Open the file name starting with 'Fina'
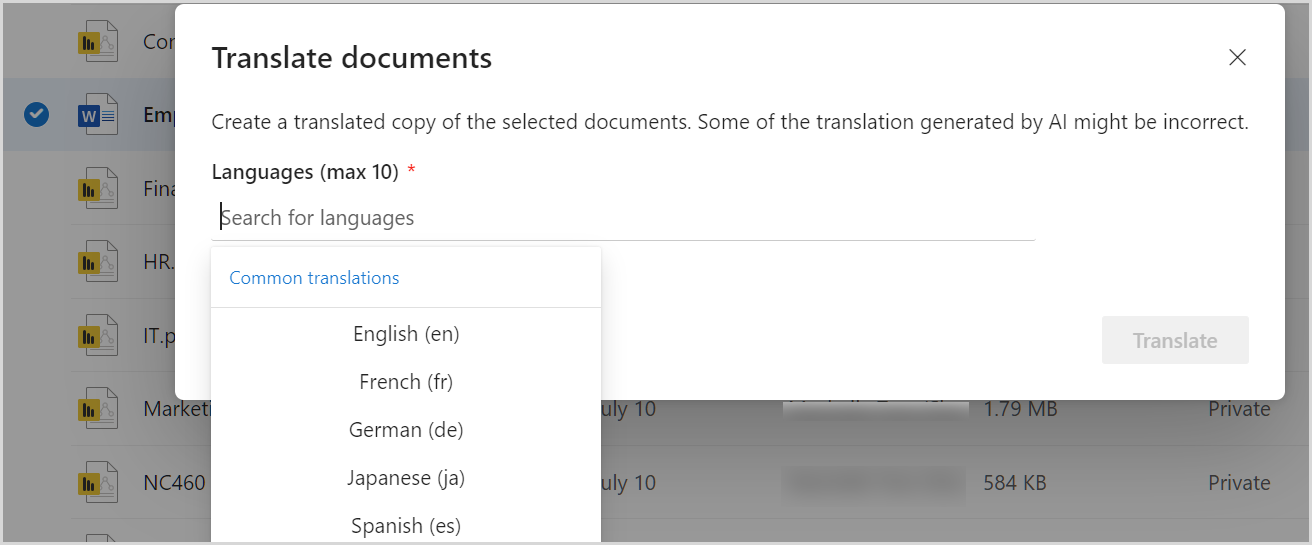Viewport: 1312px width, 545px height. tap(160, 188)
